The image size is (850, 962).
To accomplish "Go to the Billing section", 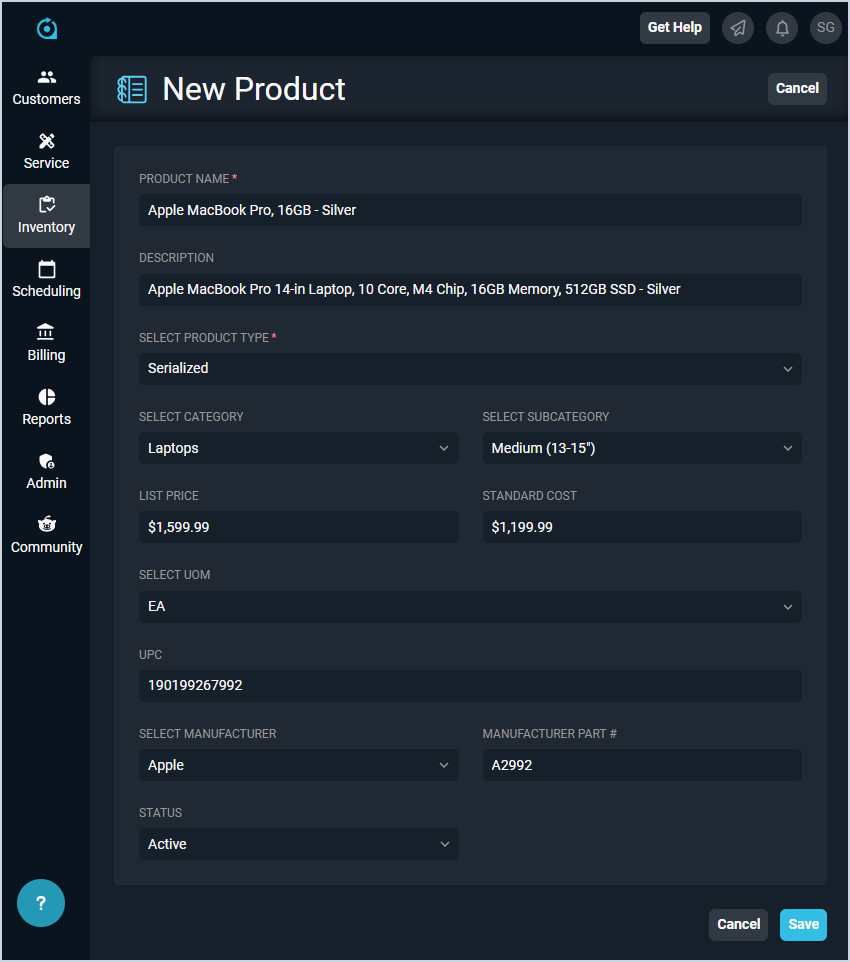I will click(46, 342).
